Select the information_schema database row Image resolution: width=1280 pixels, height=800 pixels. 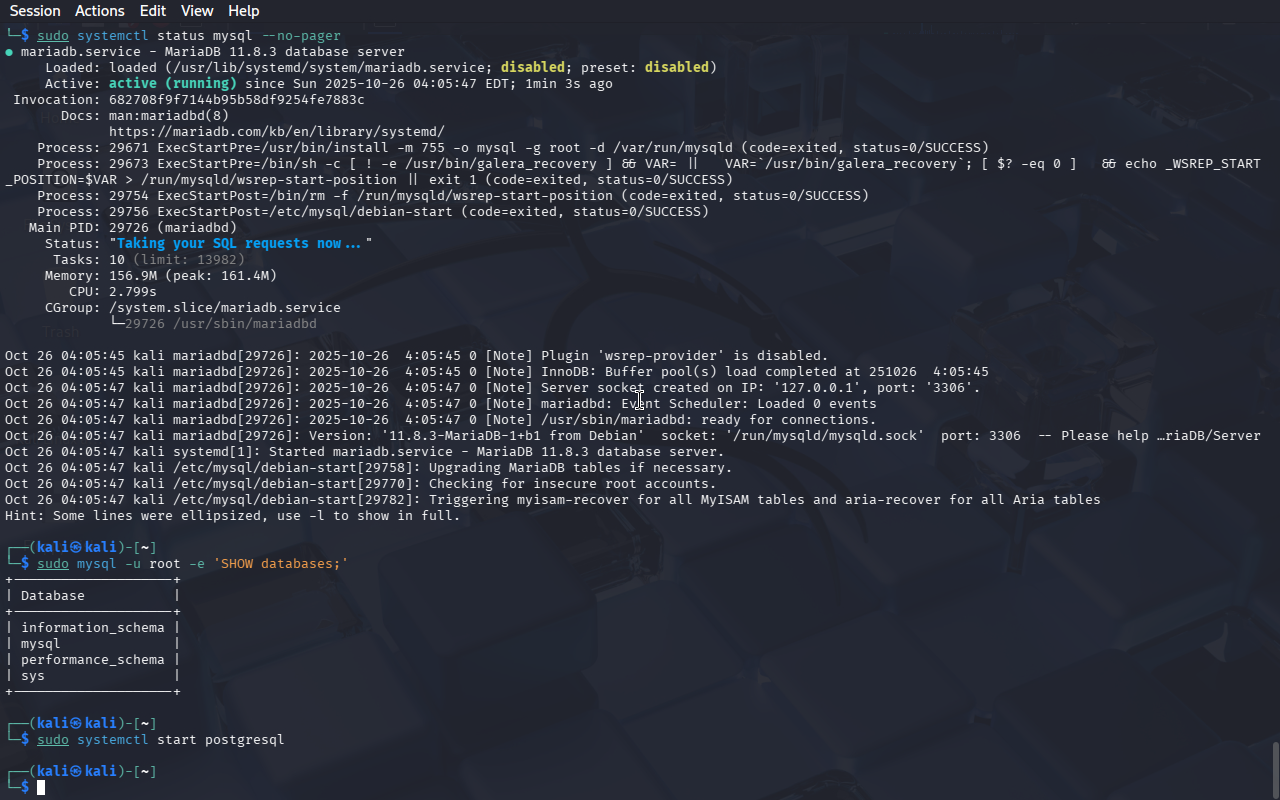(92, 628)
